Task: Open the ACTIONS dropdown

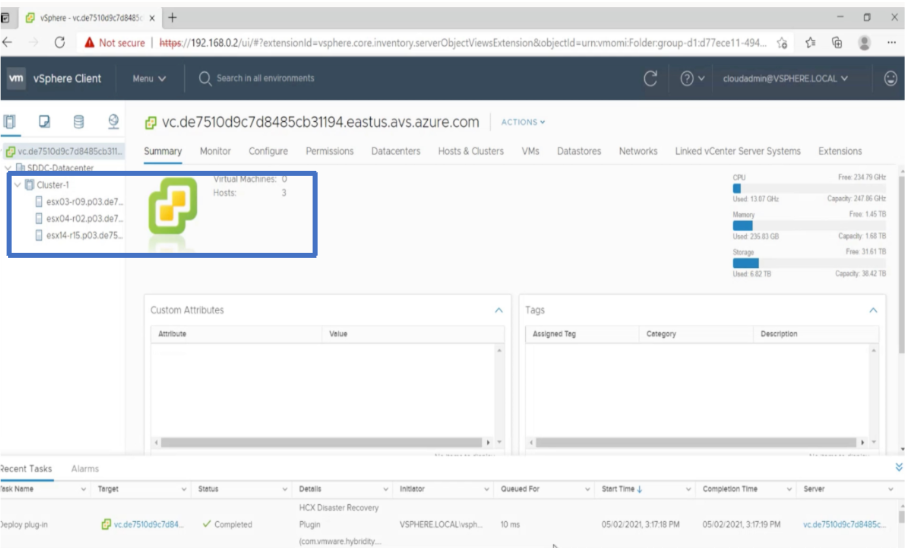Action: coord(523,122)
